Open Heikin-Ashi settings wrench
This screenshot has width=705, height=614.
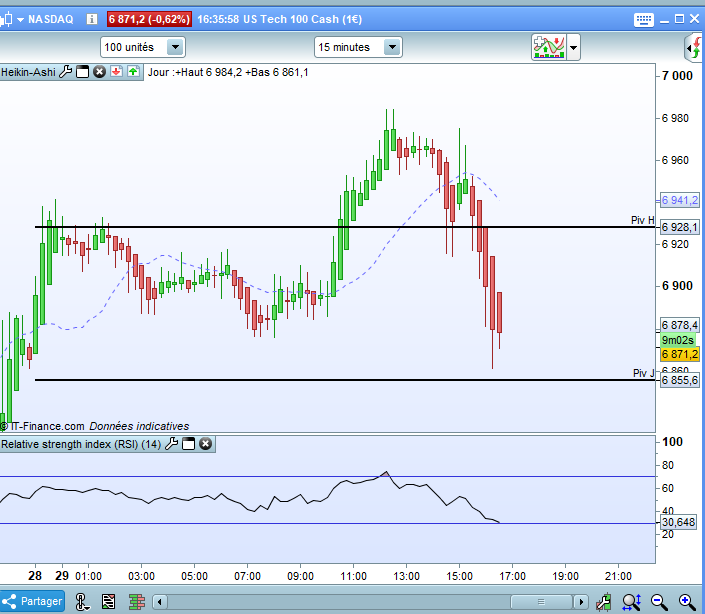click(x=66, y=72)
